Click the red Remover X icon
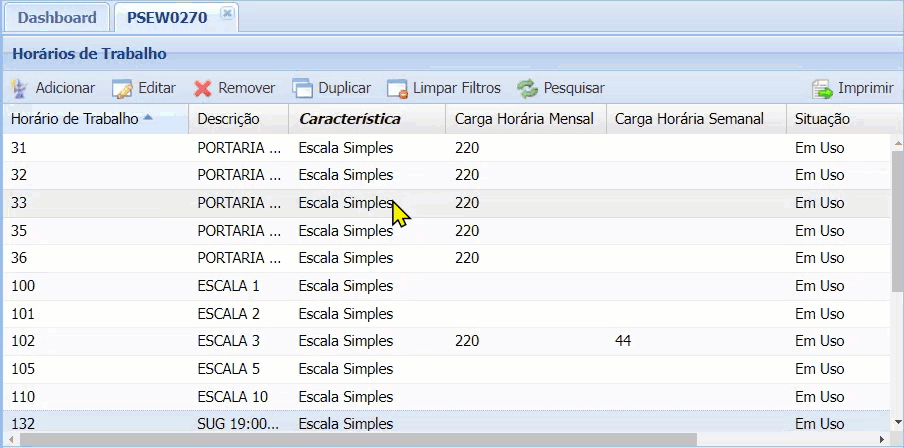The height and width of the screenshot is (448, 904). pos(203,88)
